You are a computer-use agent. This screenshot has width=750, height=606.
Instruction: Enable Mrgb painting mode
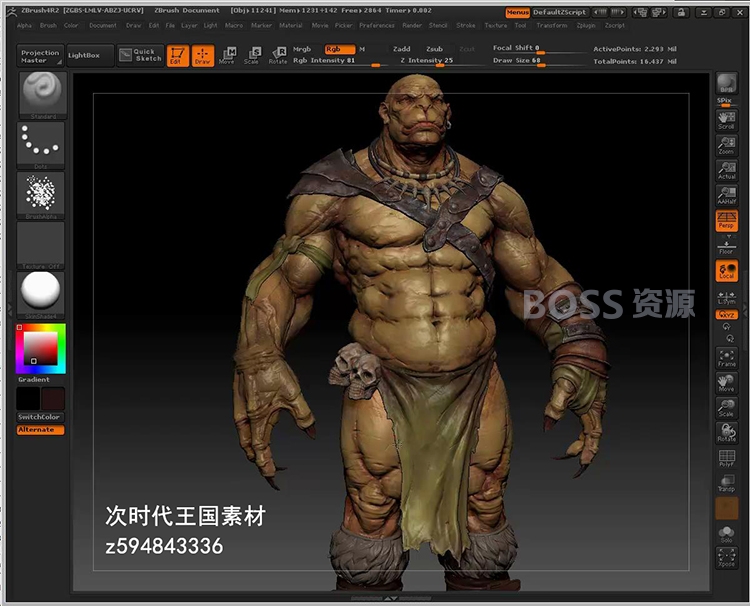(x=302, y=49)
